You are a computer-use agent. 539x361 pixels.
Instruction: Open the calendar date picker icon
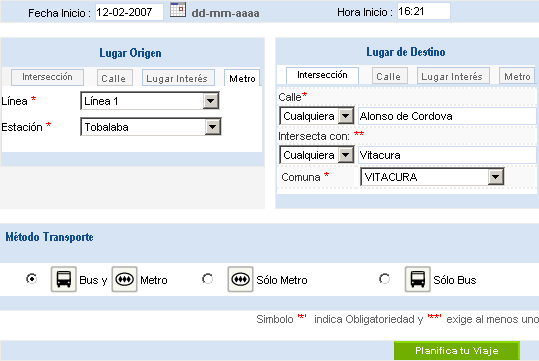pos(178,10)
